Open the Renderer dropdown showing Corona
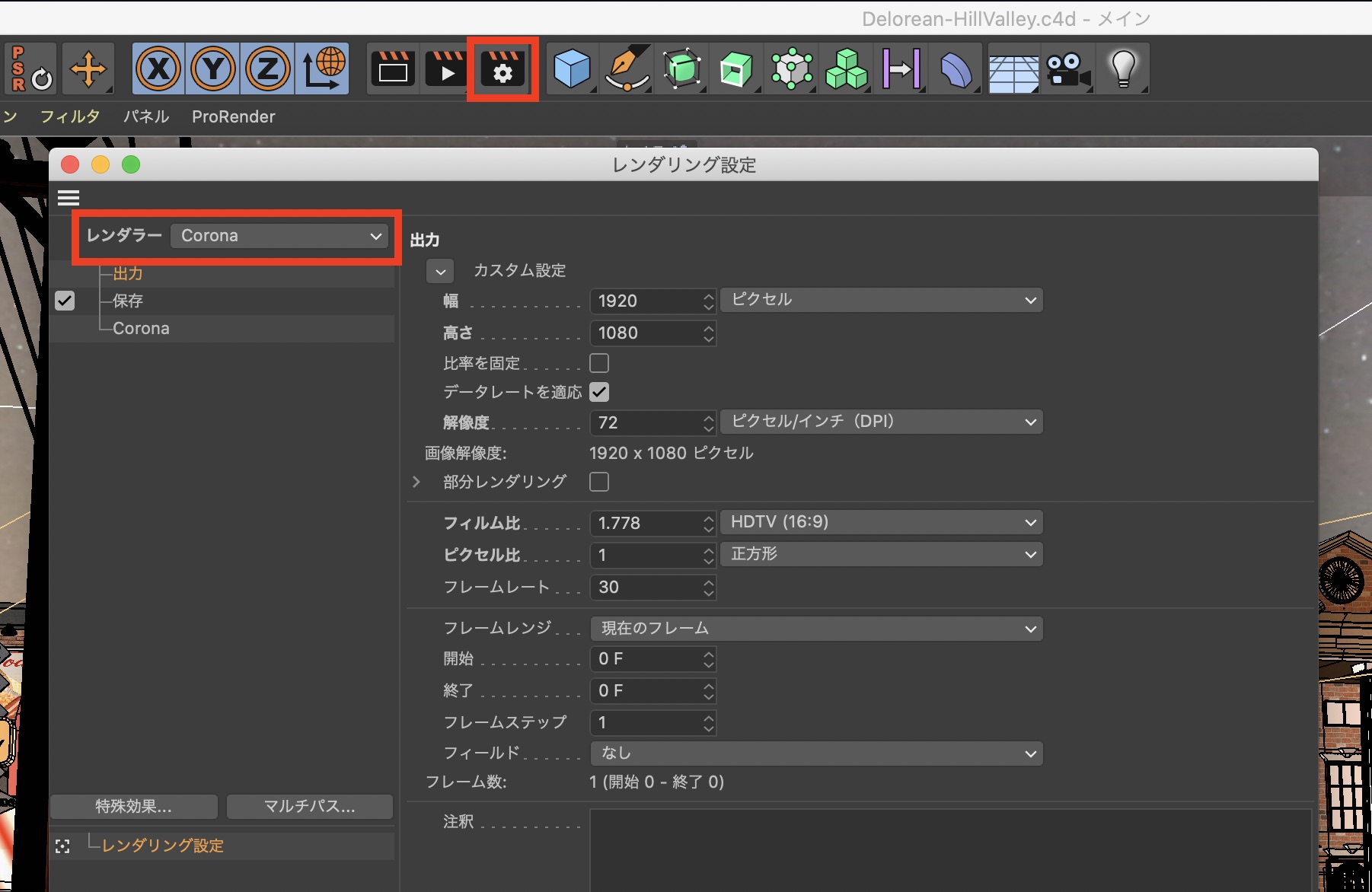The height and width of the screenshot is (892, 1372). 279,236
